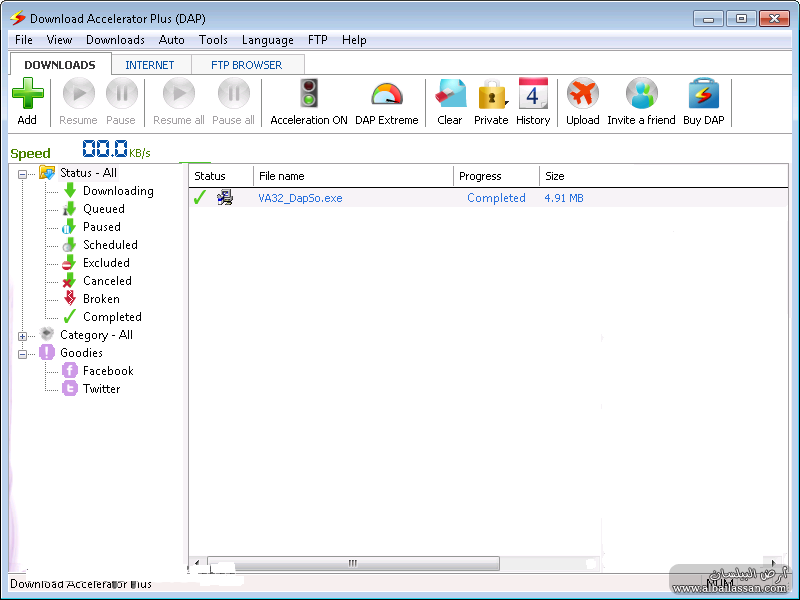Screen dimensions: 800x600
Task: Click the left arrow of horizontal scrollbar
Action: 197,563
